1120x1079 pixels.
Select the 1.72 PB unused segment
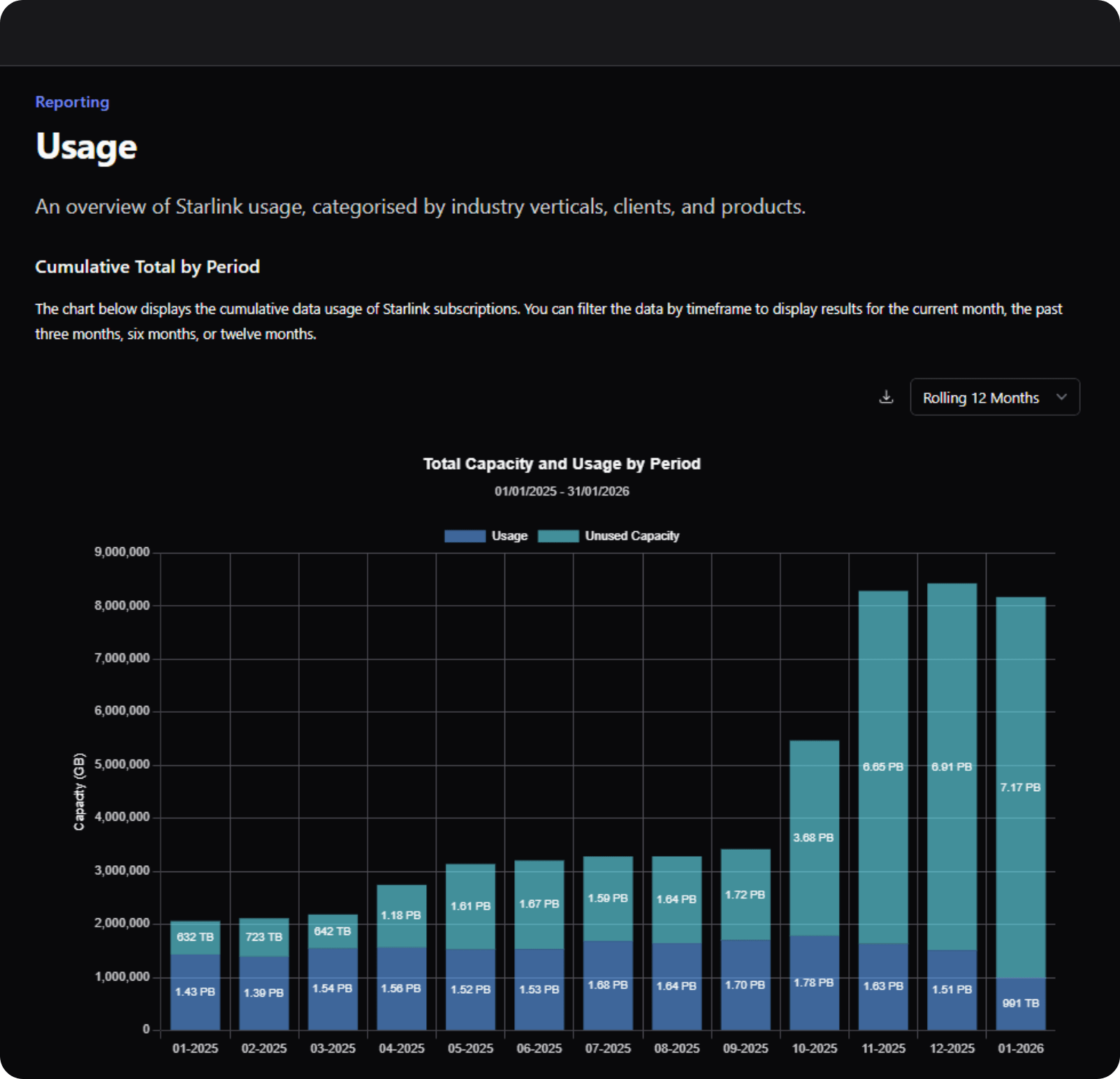pos(746,895)
